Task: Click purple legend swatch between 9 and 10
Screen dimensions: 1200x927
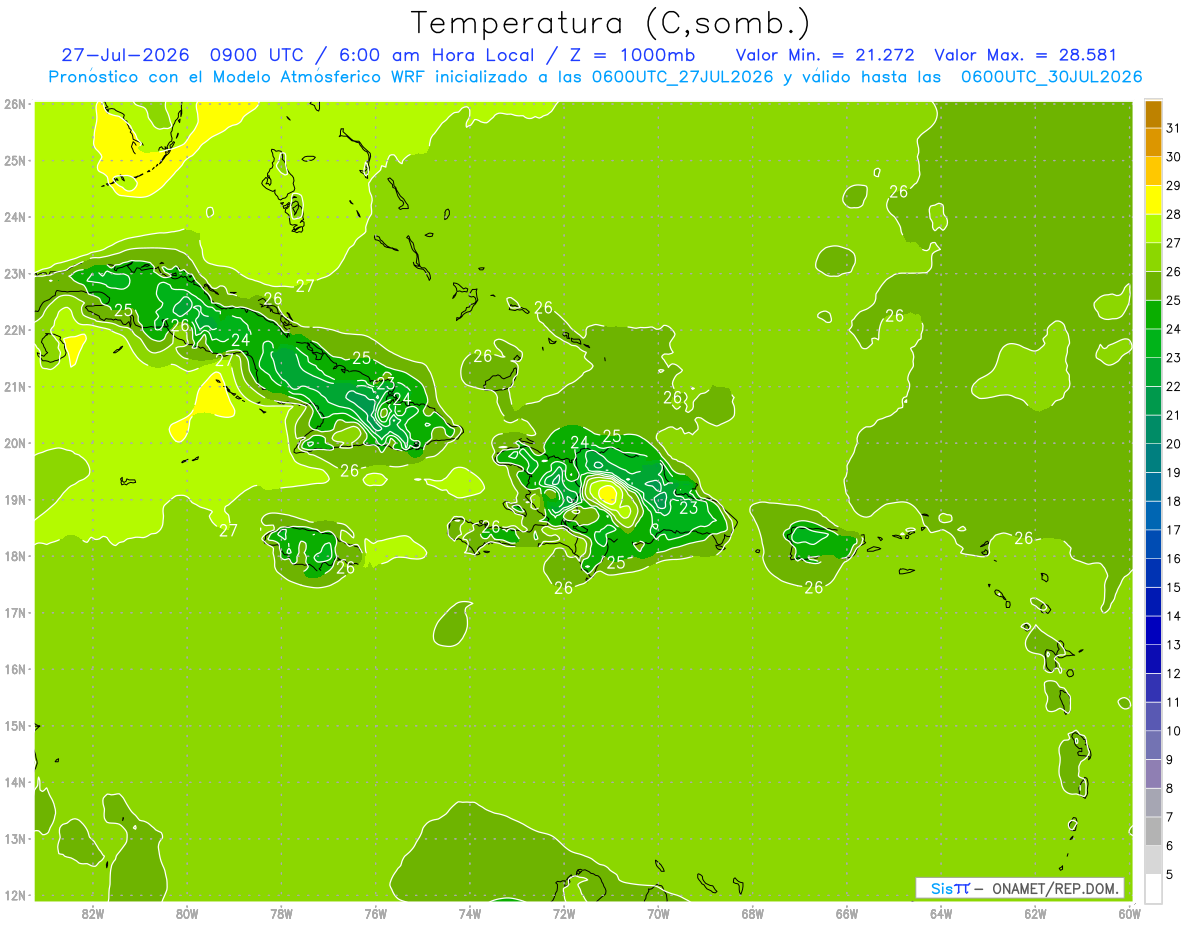Action: 1153,745
